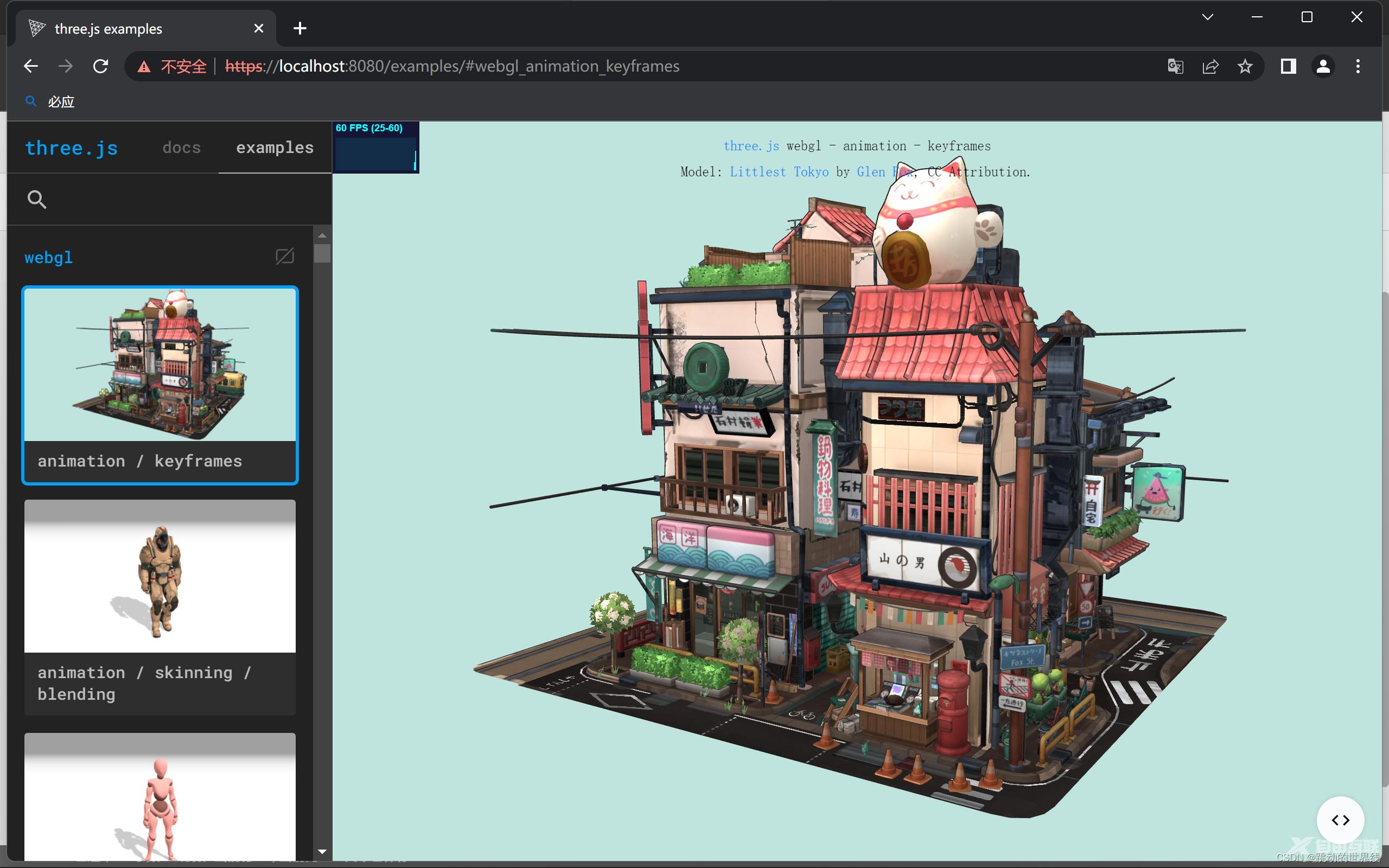
Task: Click the webgl category heading
Action: (x=49, y=258)
